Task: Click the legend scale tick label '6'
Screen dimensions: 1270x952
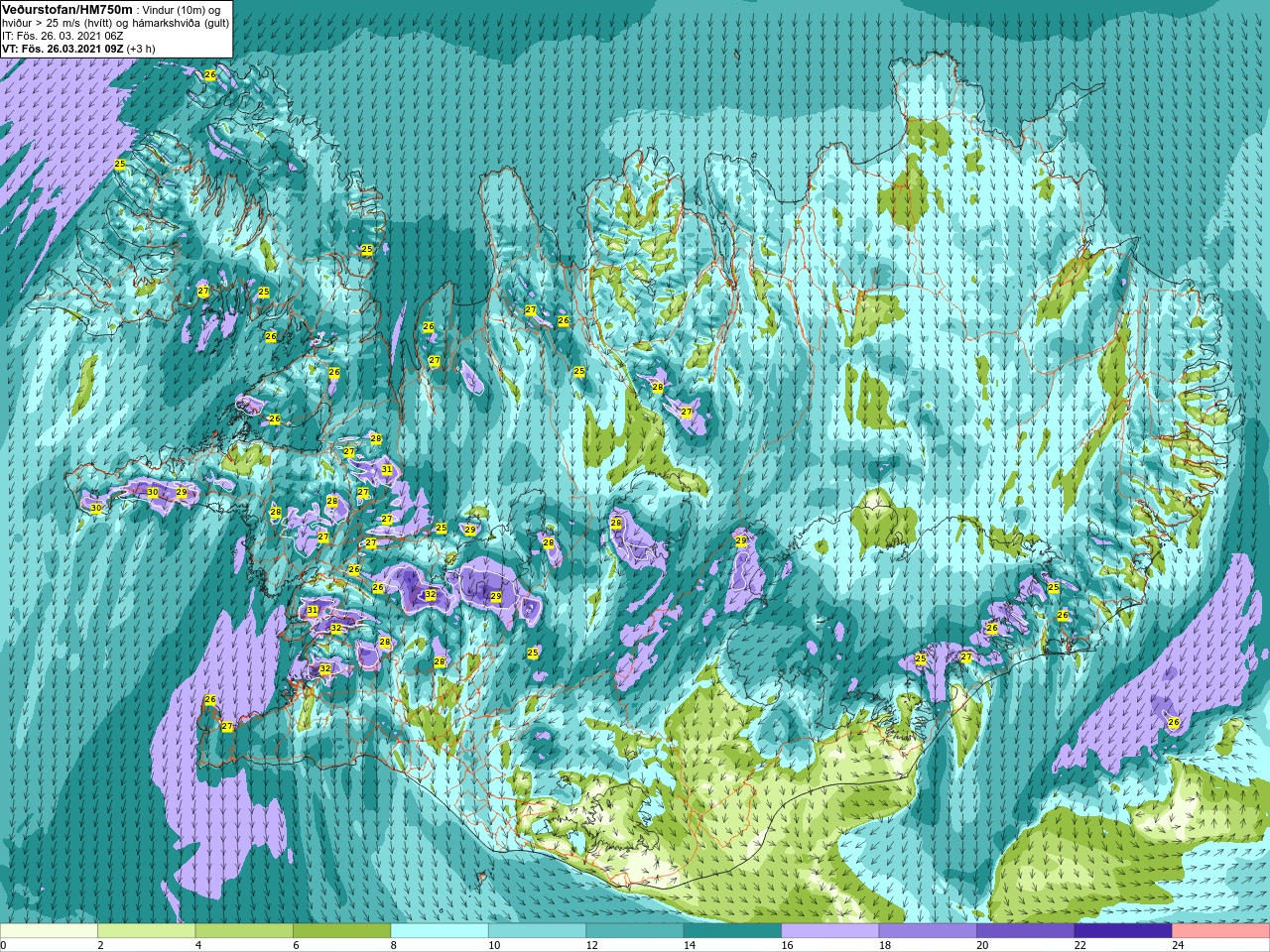Action: point(296,945)
